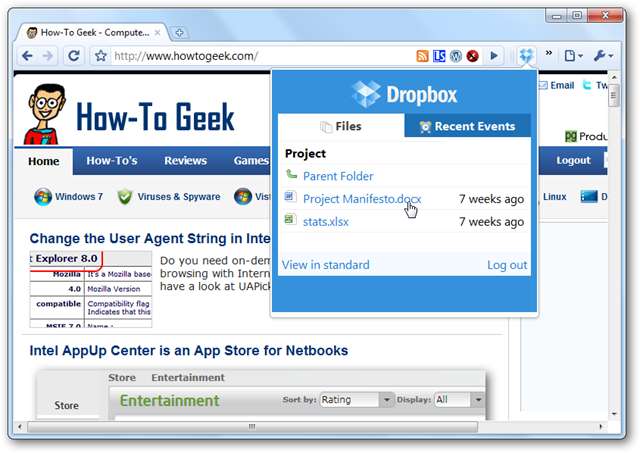This screenshot has height=453, width=640.
Task: Go up to Parent Folder
Action: coord(338,176)
